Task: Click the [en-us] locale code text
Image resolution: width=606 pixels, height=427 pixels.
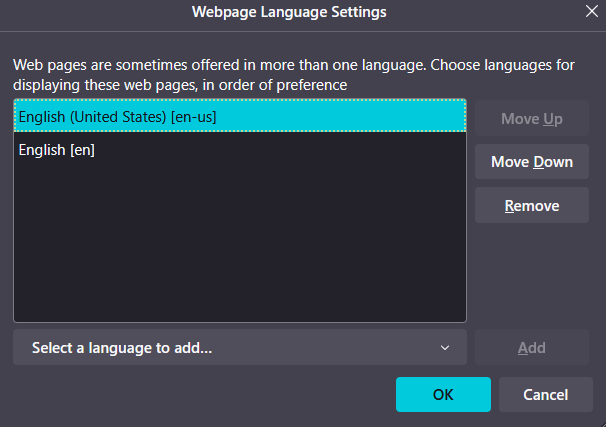Action: click(x=193, y=117)
